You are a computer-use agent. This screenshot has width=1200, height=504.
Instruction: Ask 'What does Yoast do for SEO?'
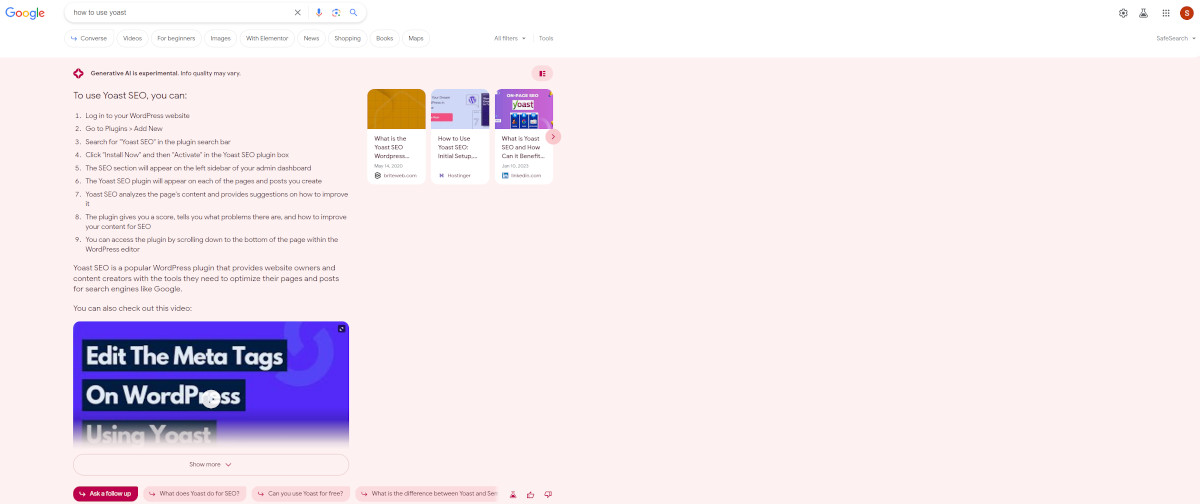point(195,494)
